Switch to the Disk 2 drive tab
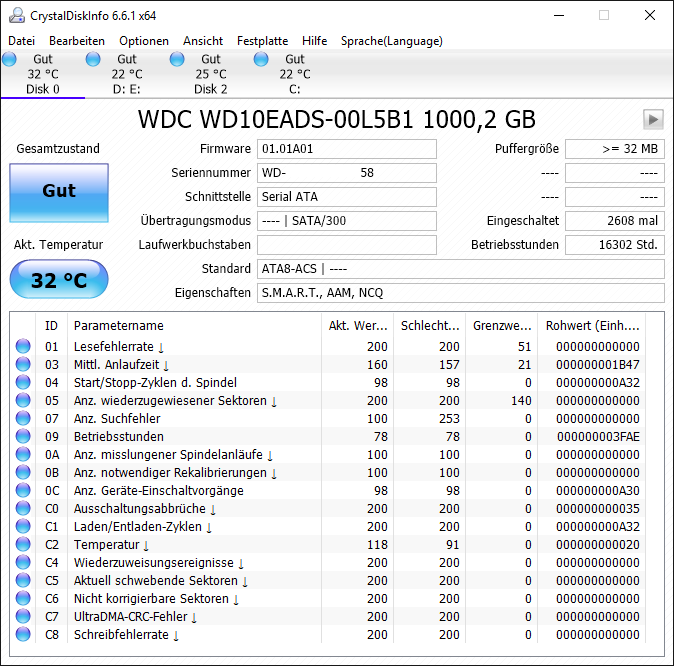Image resolution: width=674 pixels, height=666 pixels. (x=211, y=74)
